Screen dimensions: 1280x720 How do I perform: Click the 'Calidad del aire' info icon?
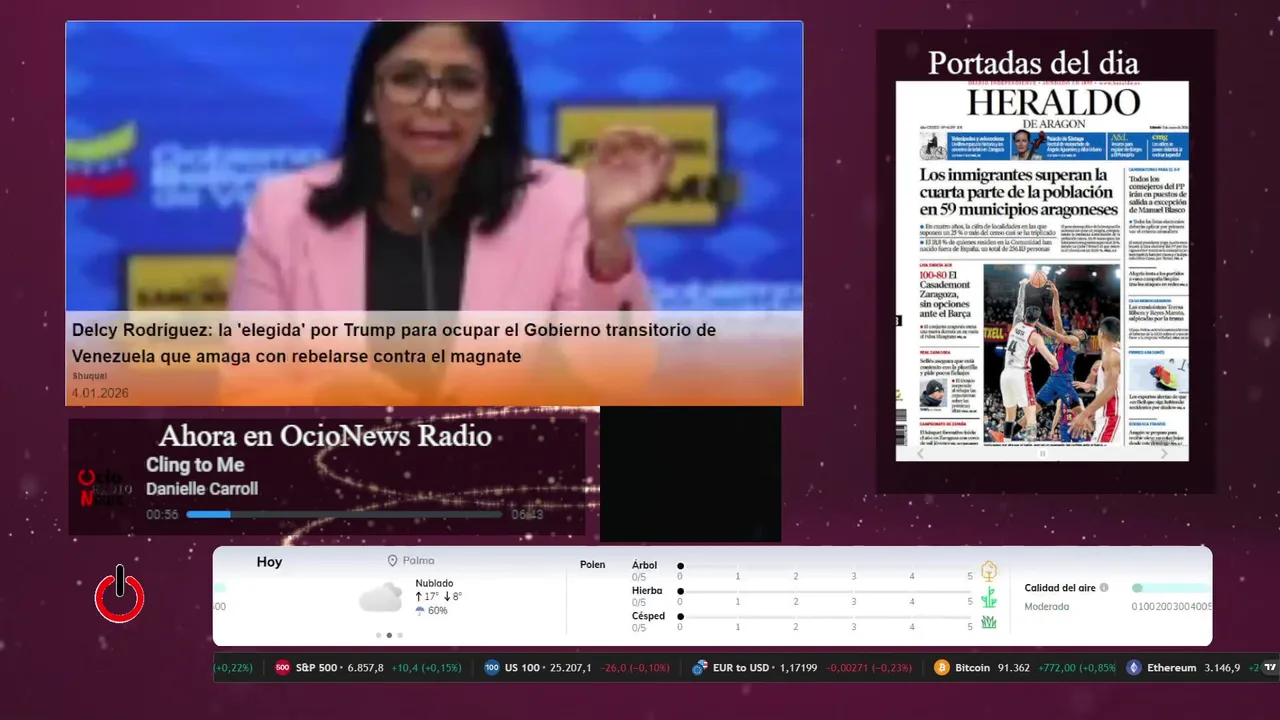point(1104,588)
